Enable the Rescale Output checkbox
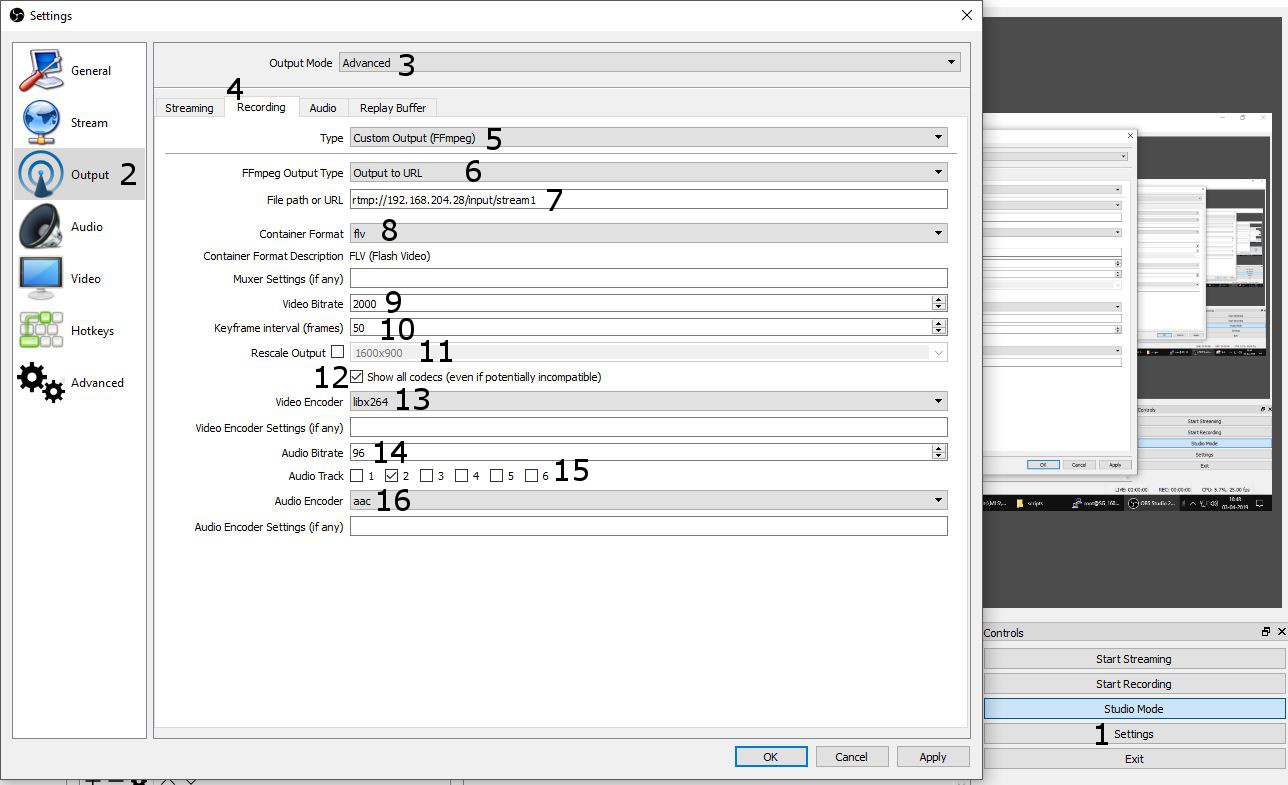 coord(337,352)
